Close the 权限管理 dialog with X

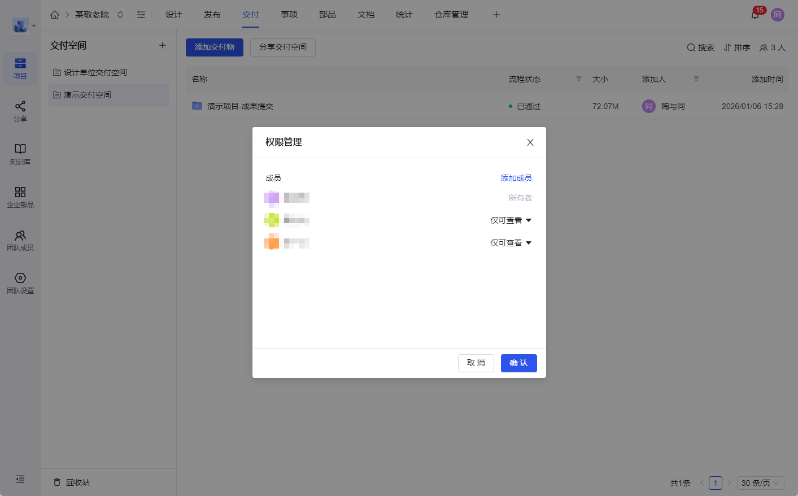tap(530, 142)
